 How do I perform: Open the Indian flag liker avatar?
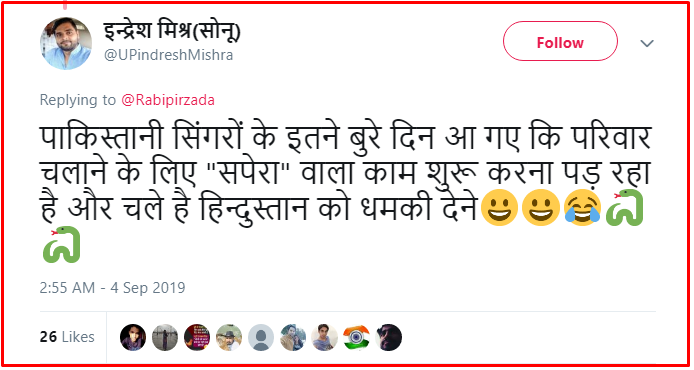pos(356,338)
